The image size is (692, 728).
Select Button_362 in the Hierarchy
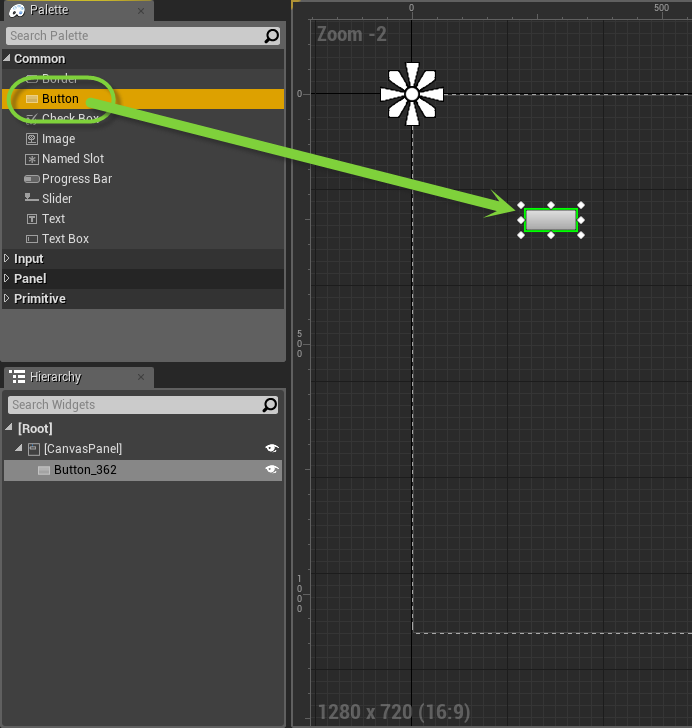pyautogui.click(x=143, y=470)
